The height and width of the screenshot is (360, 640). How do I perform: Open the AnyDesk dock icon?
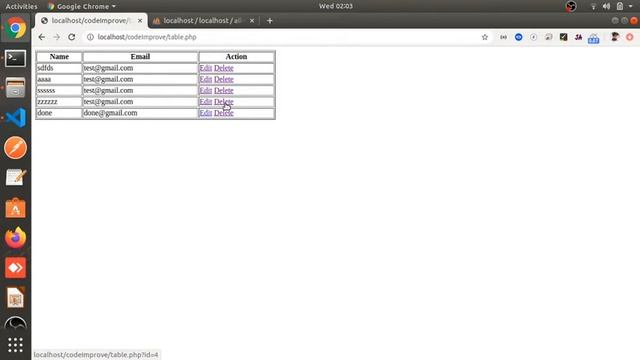[16, 268]
